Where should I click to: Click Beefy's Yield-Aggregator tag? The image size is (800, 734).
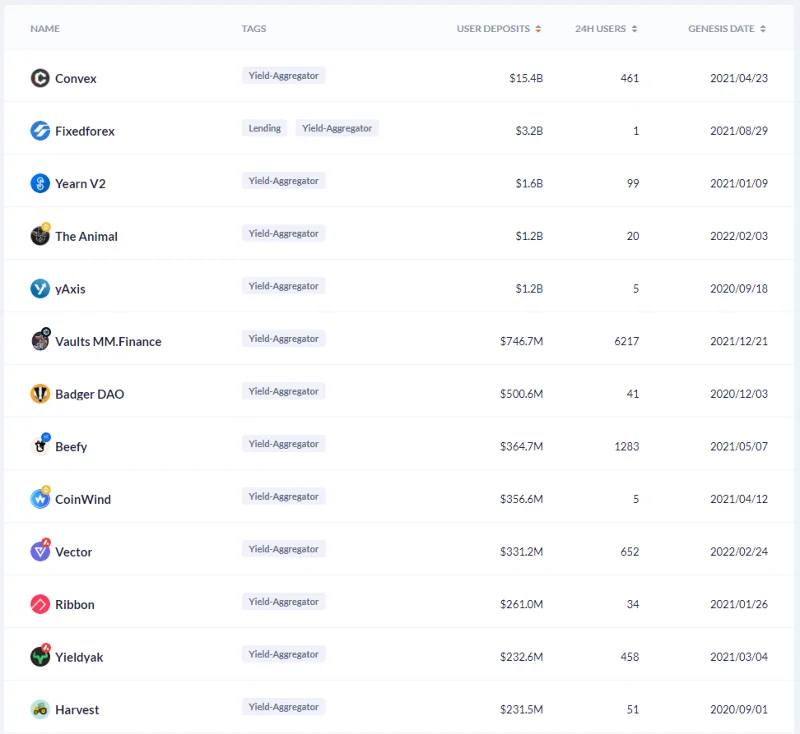[x=284, y=443]
